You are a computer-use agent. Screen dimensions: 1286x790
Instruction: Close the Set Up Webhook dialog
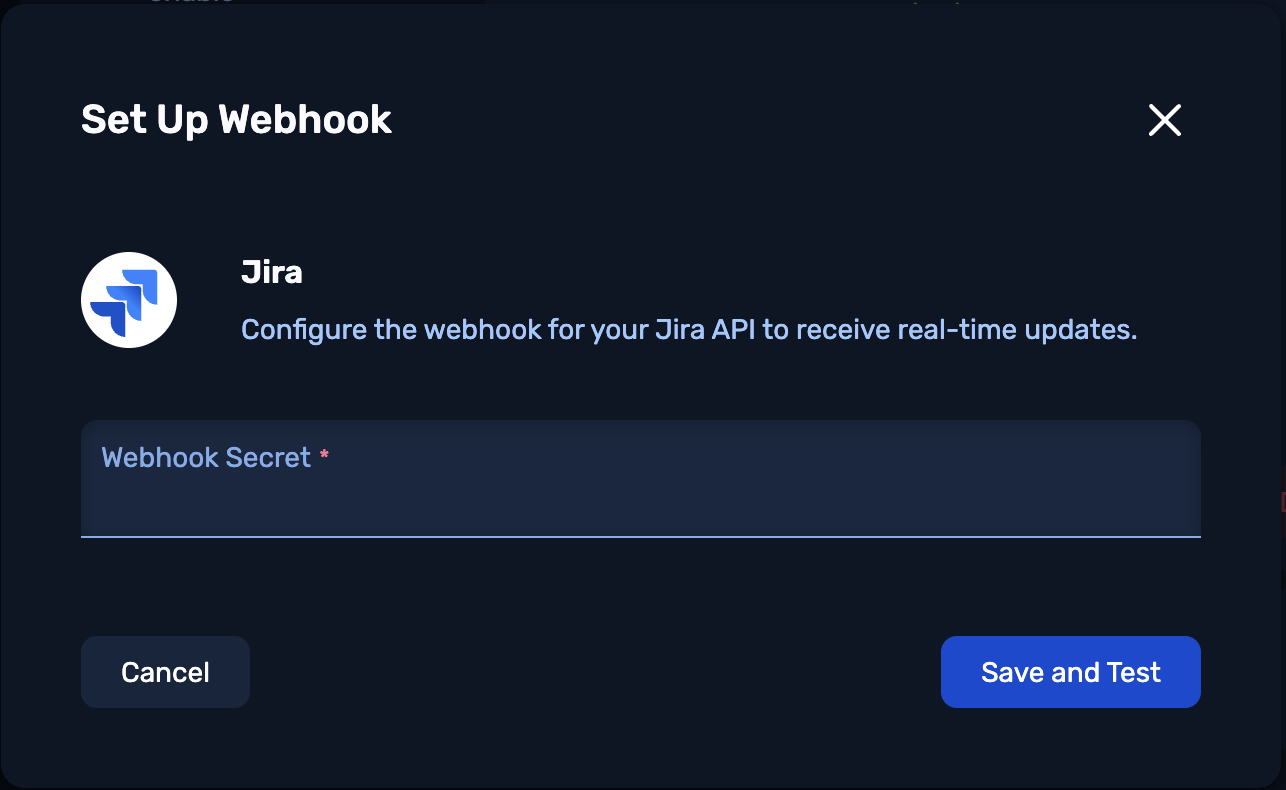click(x=1164, y=120)
